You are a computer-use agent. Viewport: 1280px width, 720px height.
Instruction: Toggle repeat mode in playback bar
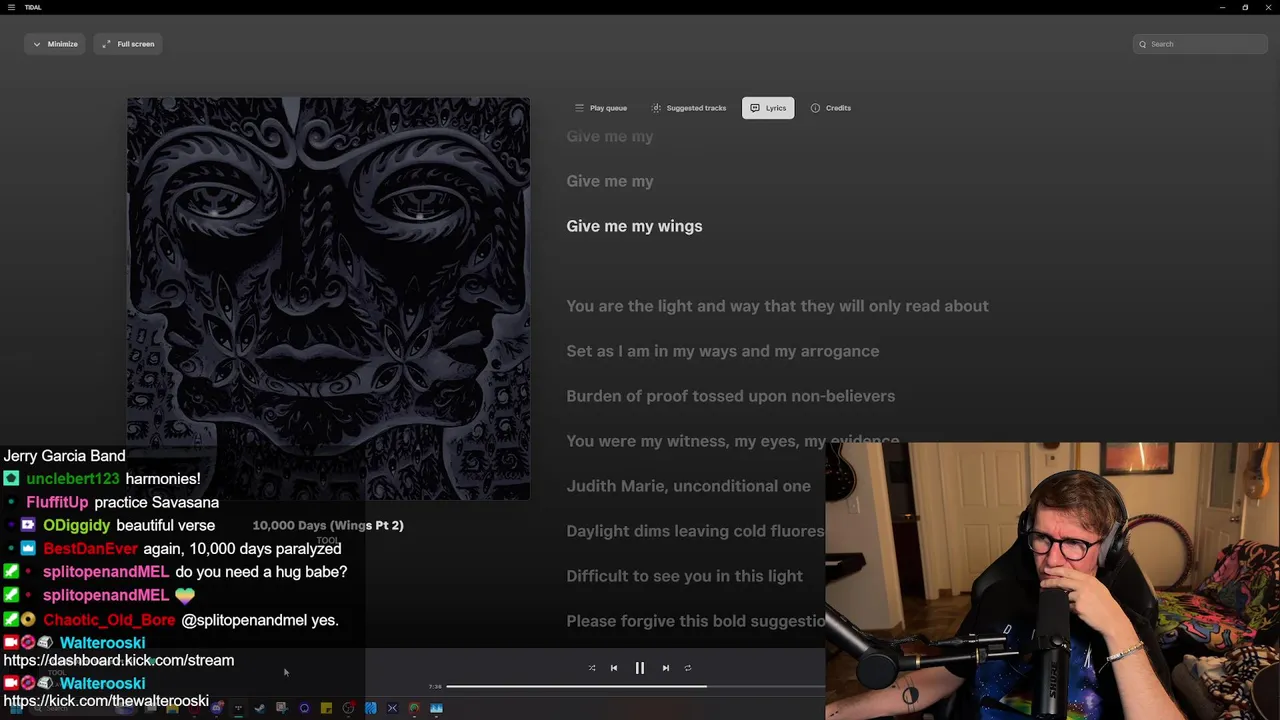tap(688, 668)
